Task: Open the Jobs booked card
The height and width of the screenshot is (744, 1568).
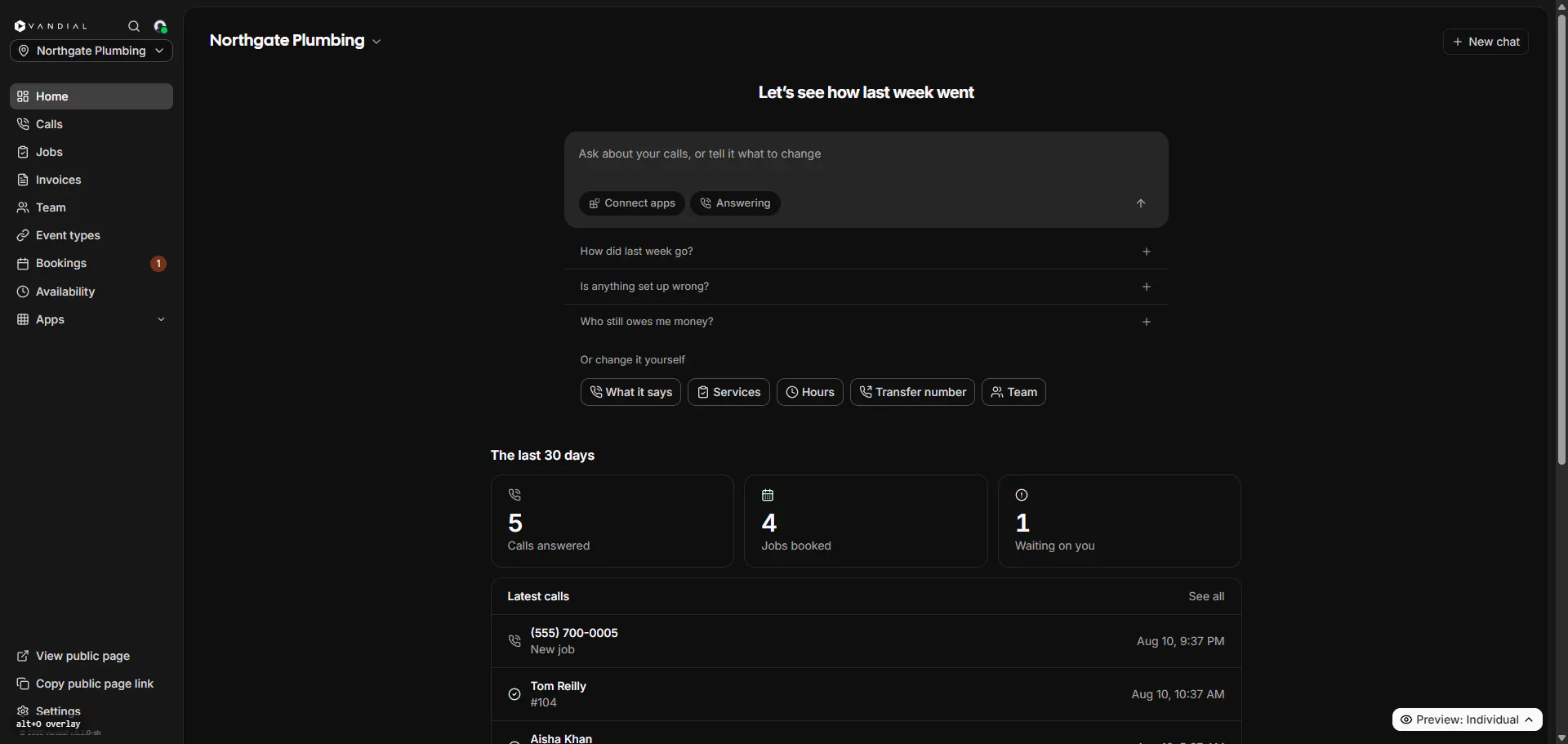Action: click(866, 521)
